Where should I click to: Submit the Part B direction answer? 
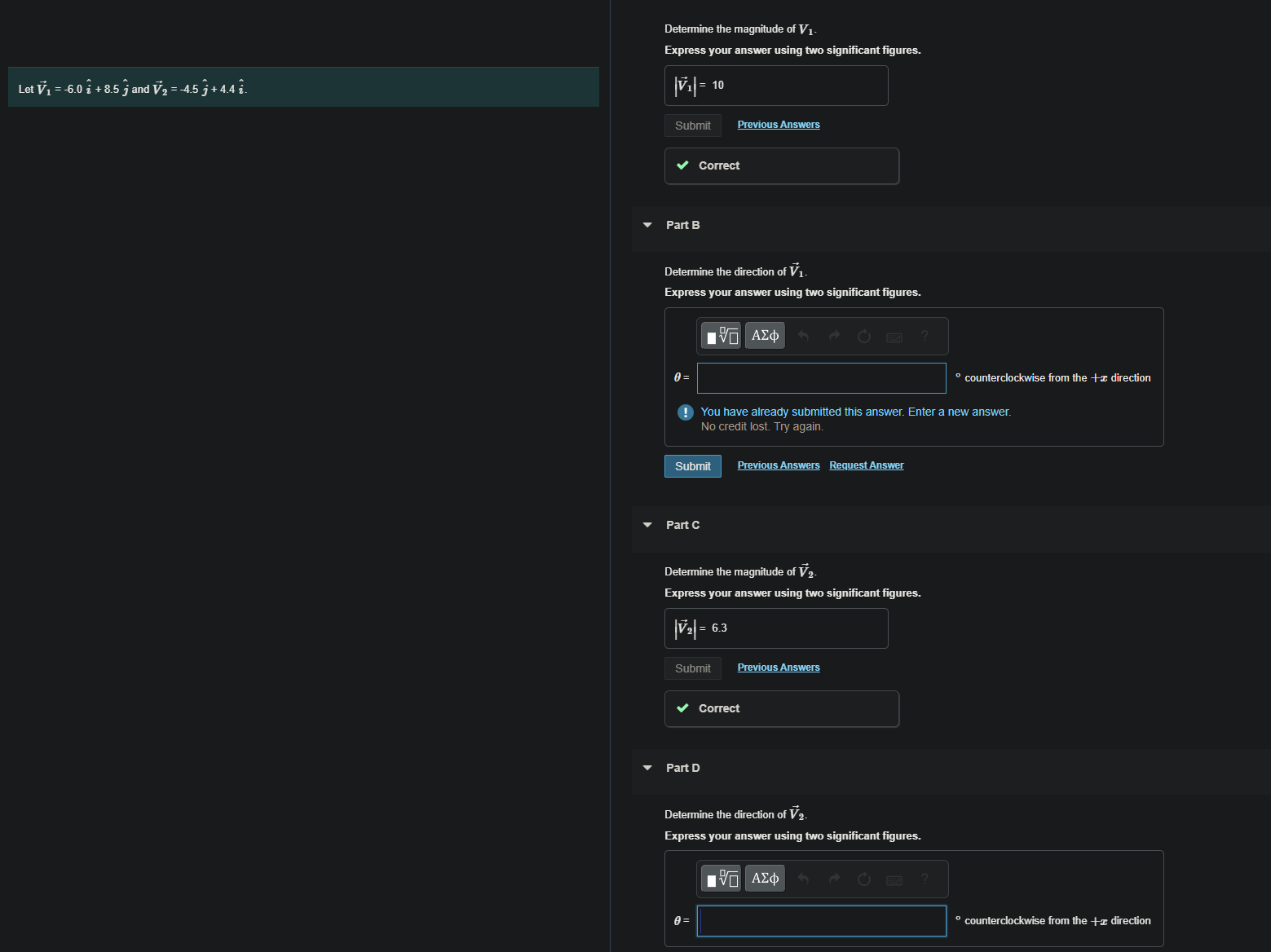click(x=693, y=466)
